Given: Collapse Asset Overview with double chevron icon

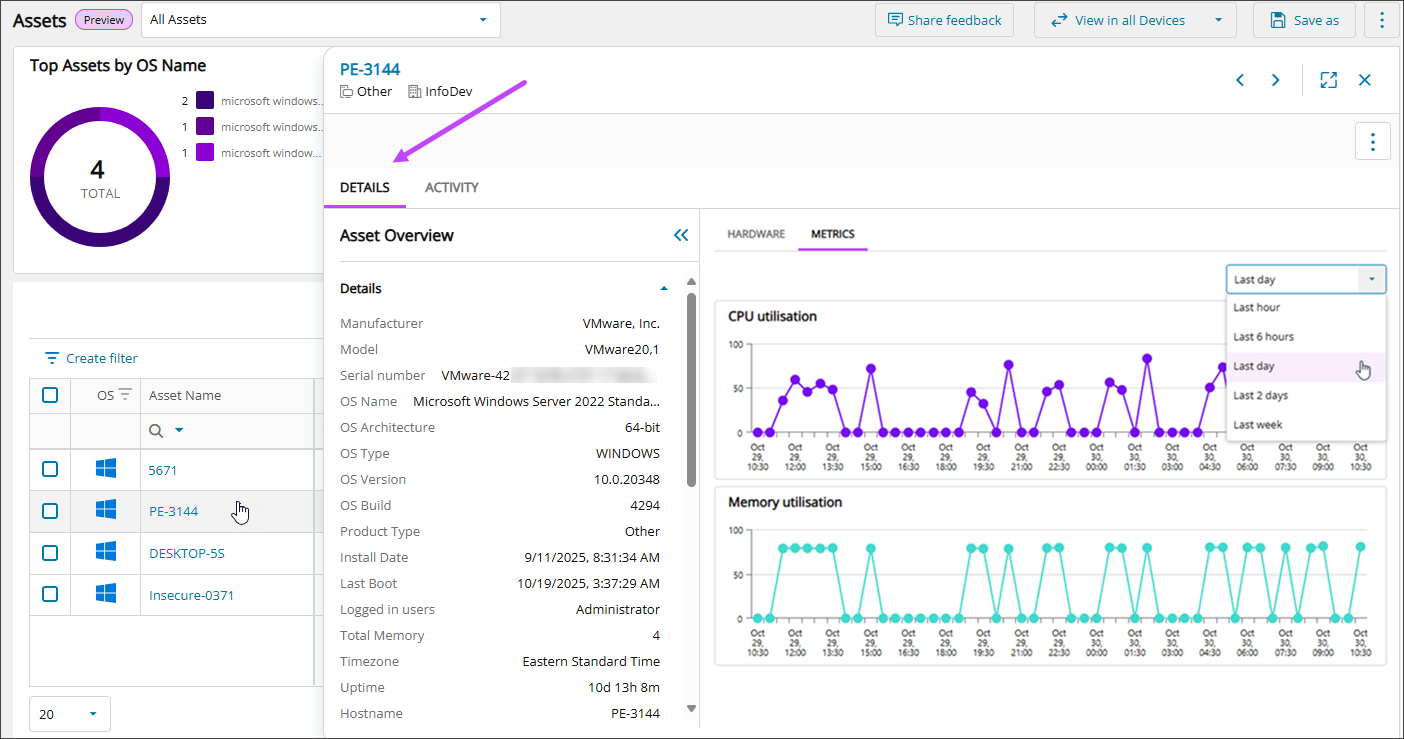Looking at the screenshot, I should click(681, 236).
